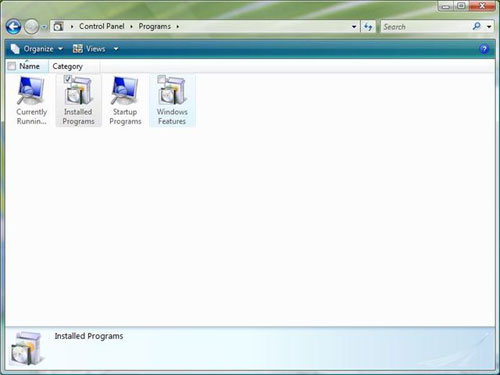Viewport: 500px width, 375px height.
Task: Sort by the Name column header
Action: (x=29, y=66)
